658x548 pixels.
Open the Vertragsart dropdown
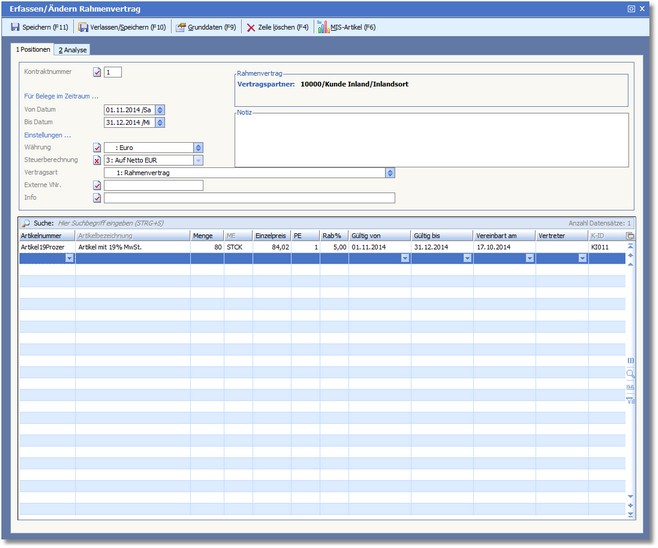(389, 172)
